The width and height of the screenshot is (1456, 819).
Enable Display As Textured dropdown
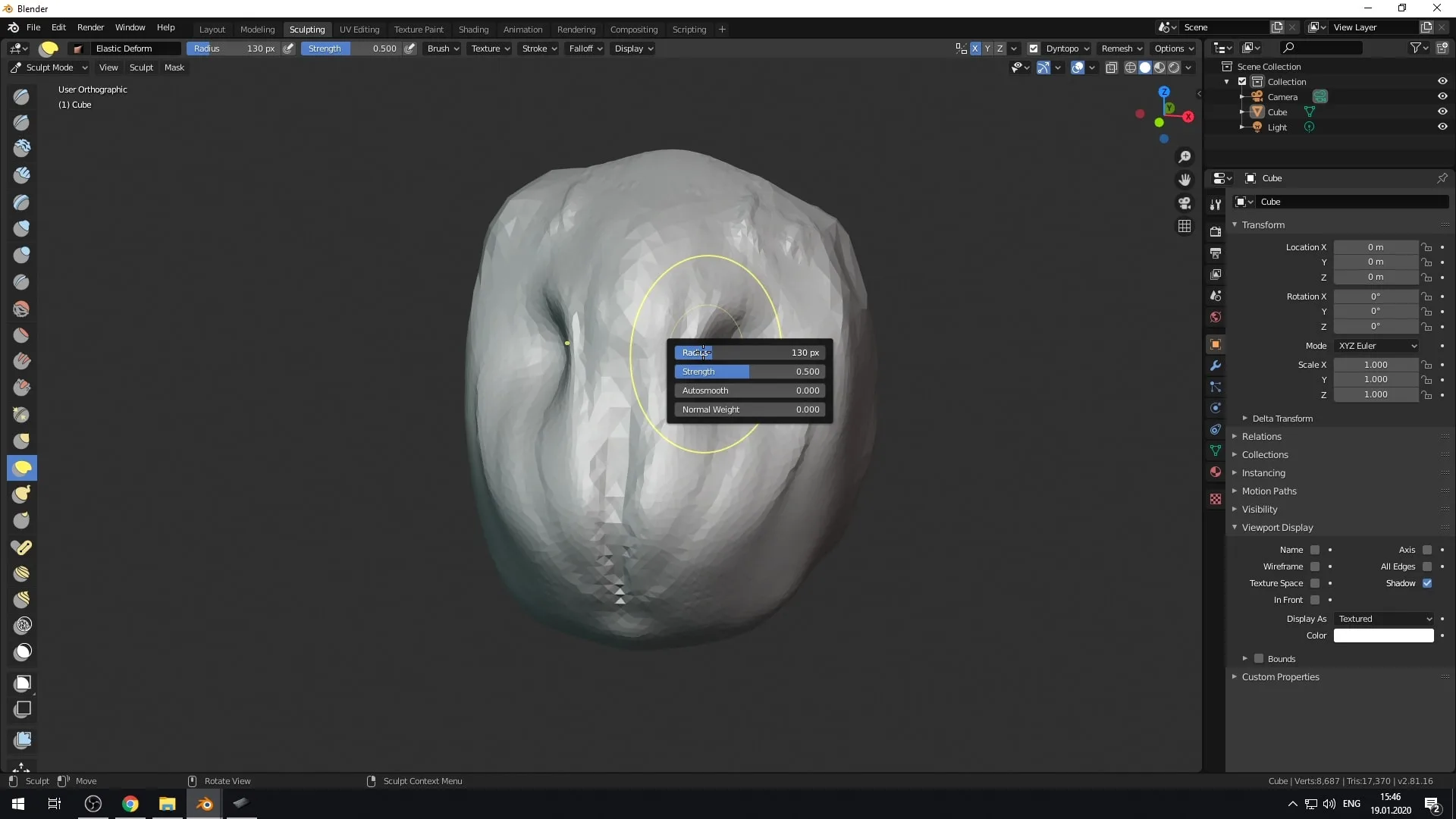(x=1385, y=618)
